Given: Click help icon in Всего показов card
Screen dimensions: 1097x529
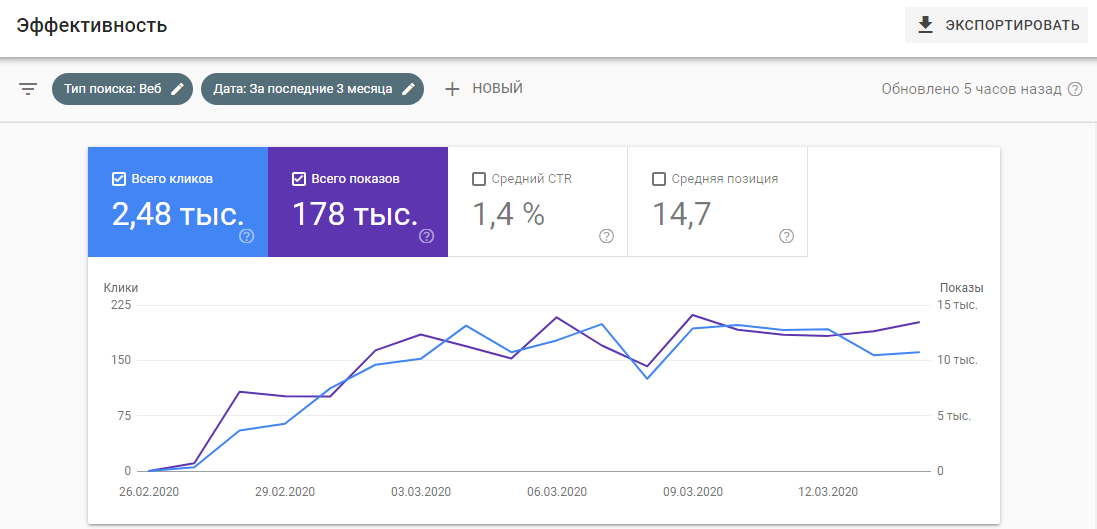Looking at the screenshot, I should point(426,236).
